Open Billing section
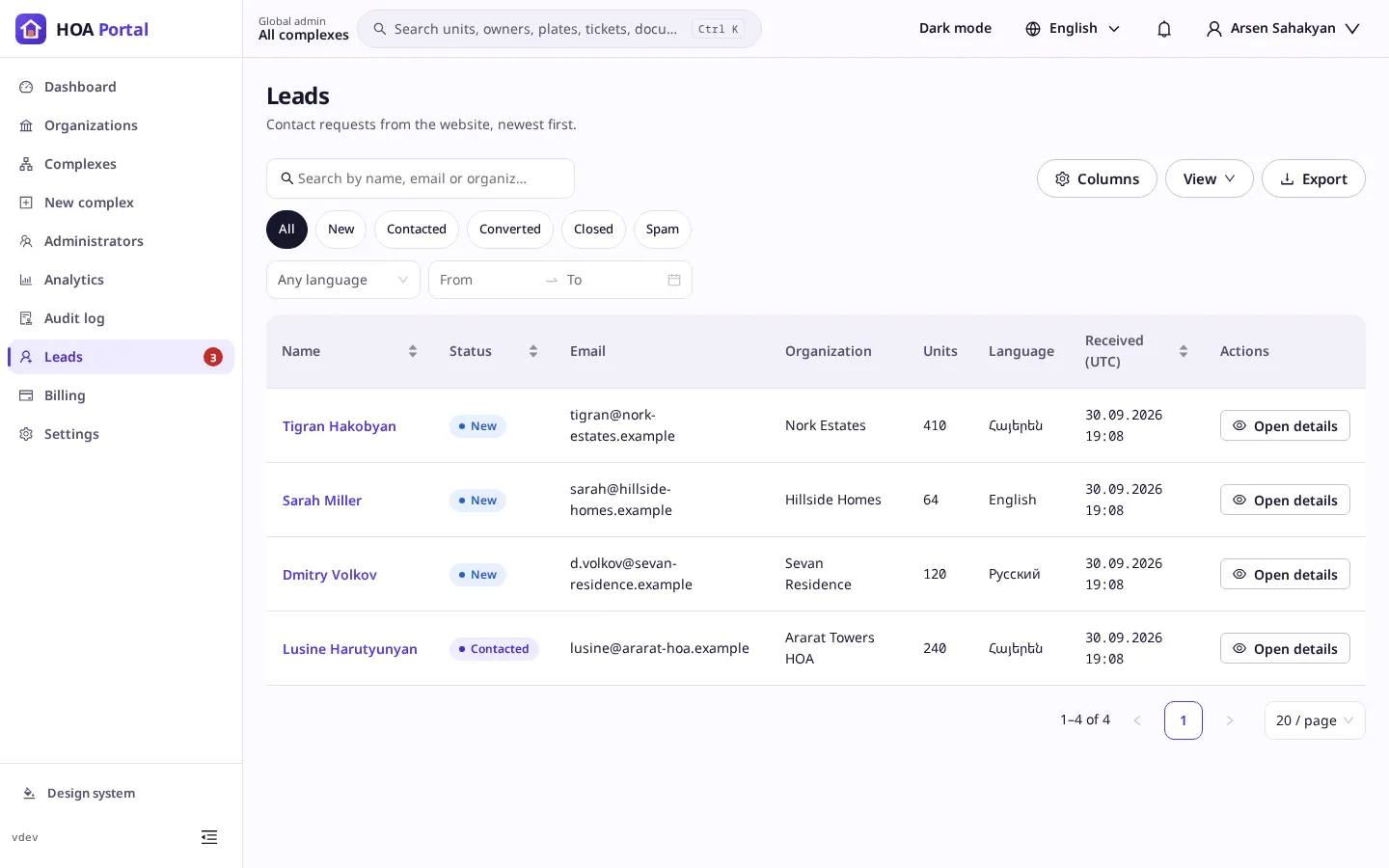The image size is (1389, 868). point(121,395)
